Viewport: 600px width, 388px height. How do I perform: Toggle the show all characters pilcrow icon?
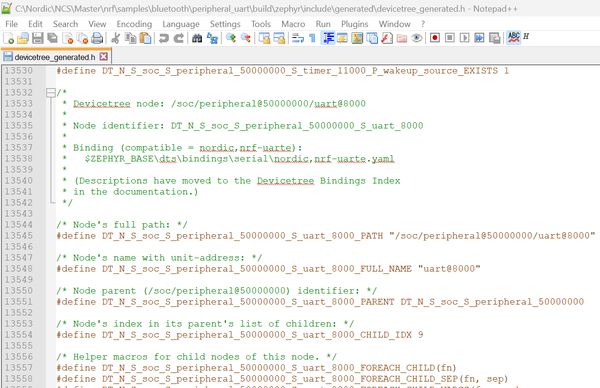click(313, 38)
